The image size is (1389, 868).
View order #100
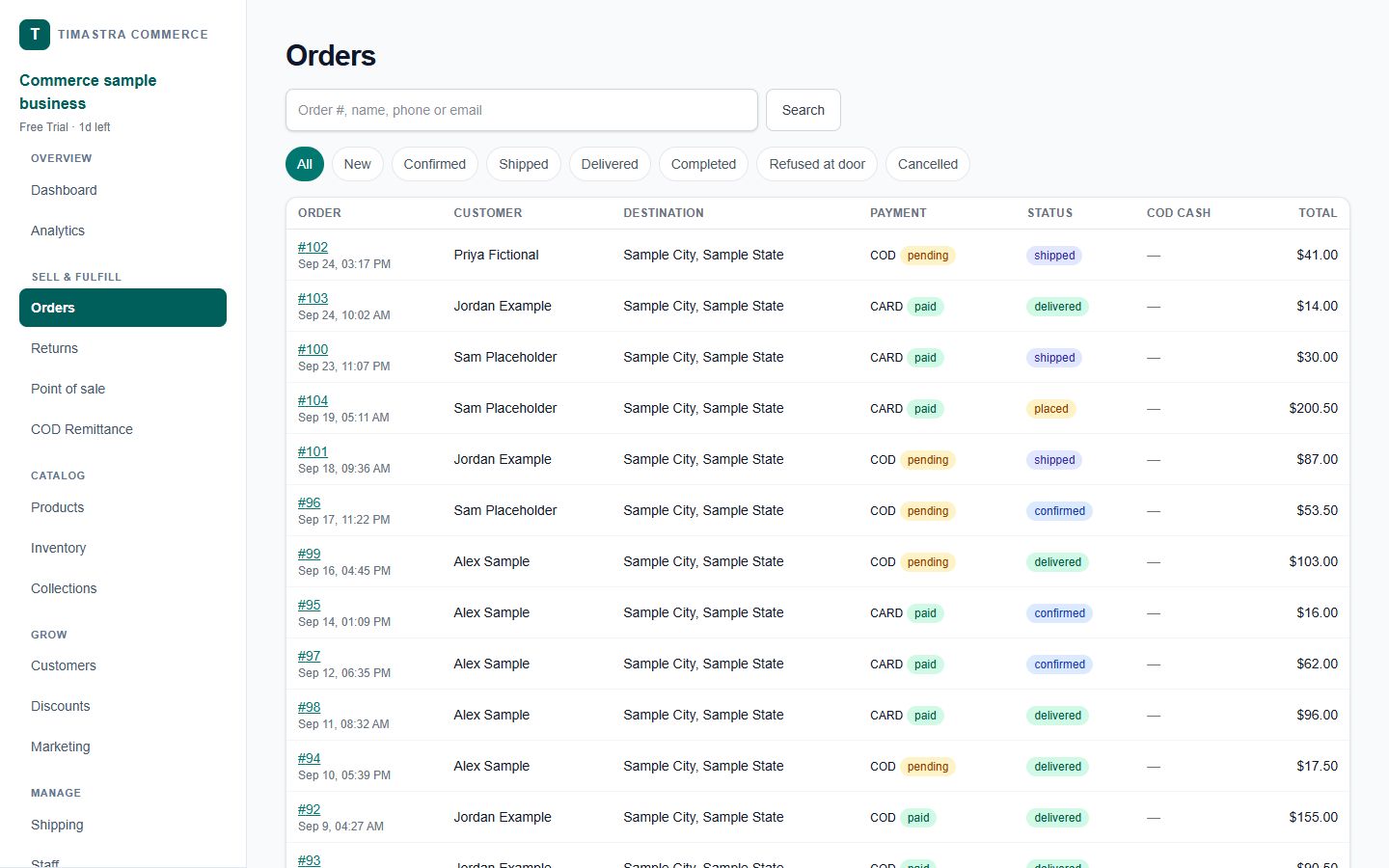pyautogui.click(x=313, y=349)
